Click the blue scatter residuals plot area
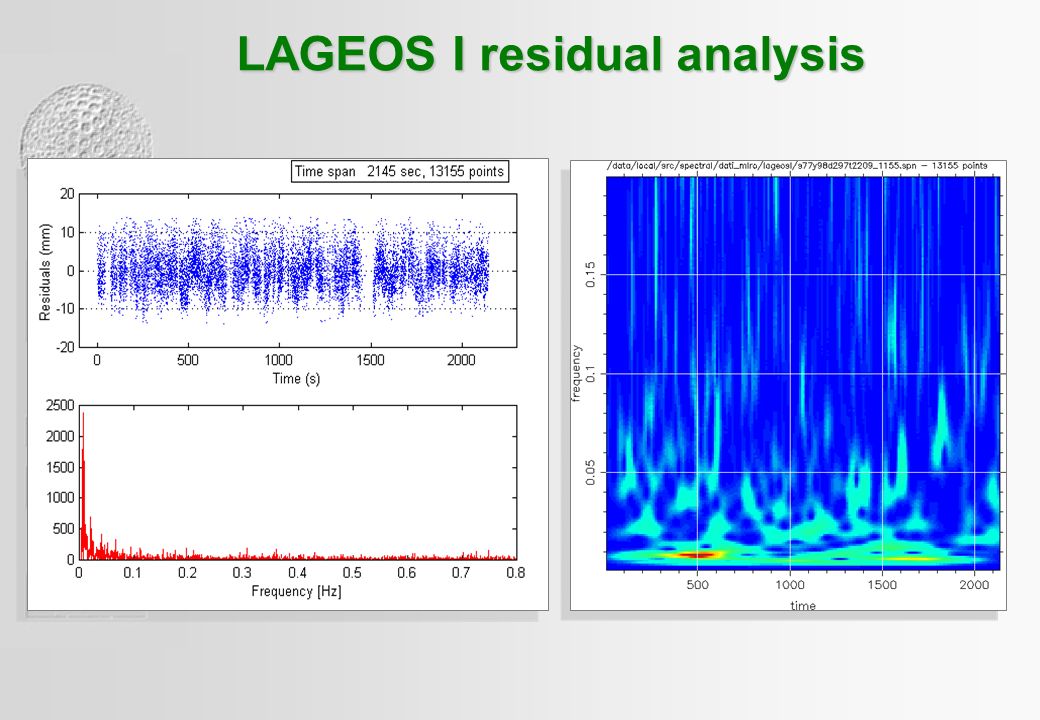 [298, 270]
